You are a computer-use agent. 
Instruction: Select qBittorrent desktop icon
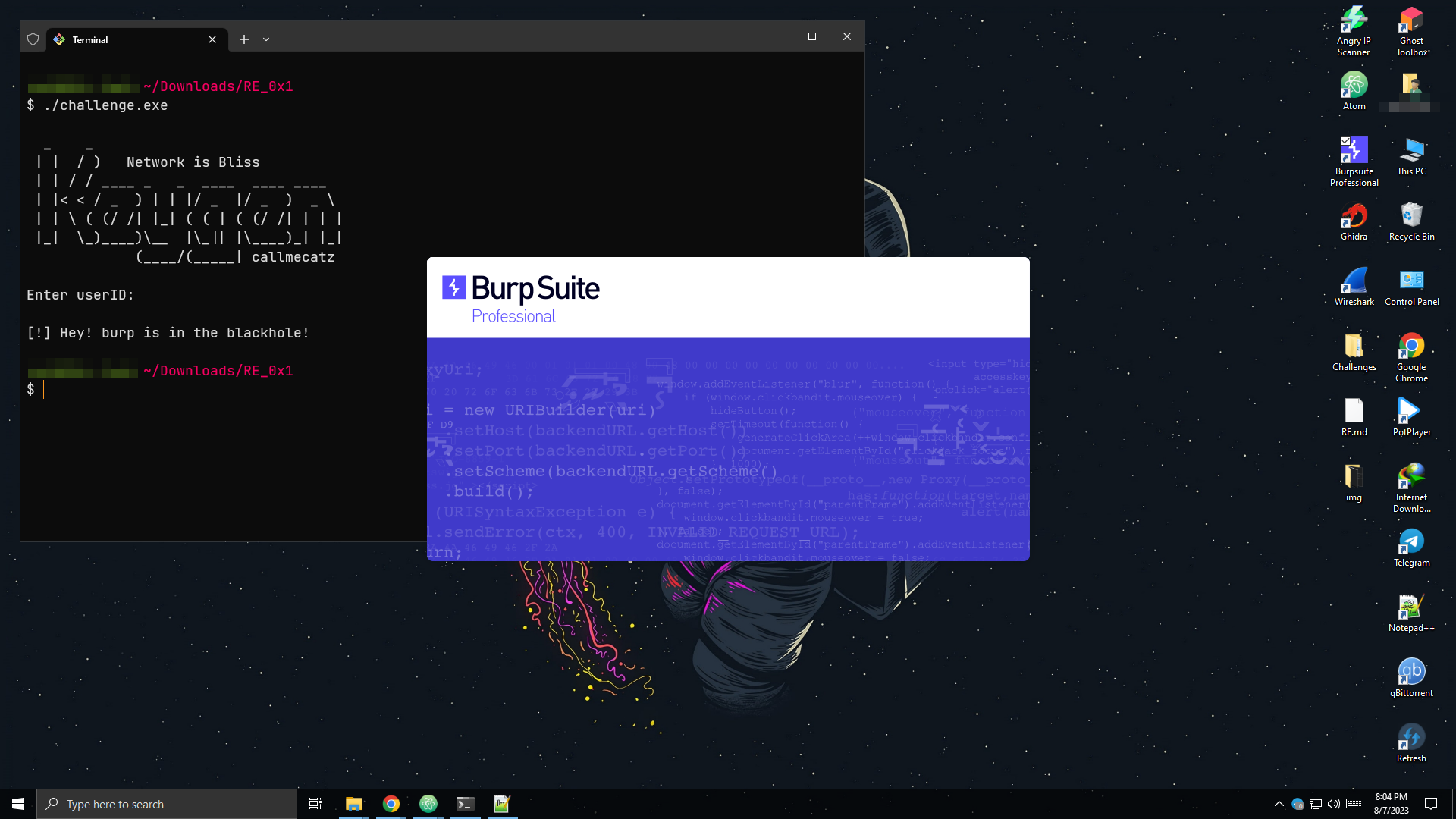pos(1411,677)
